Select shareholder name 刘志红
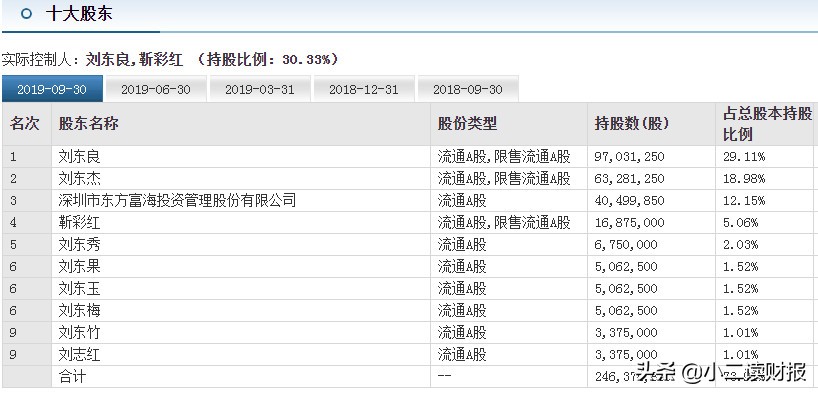Screen dimensions: 818x394 [79, 355]
